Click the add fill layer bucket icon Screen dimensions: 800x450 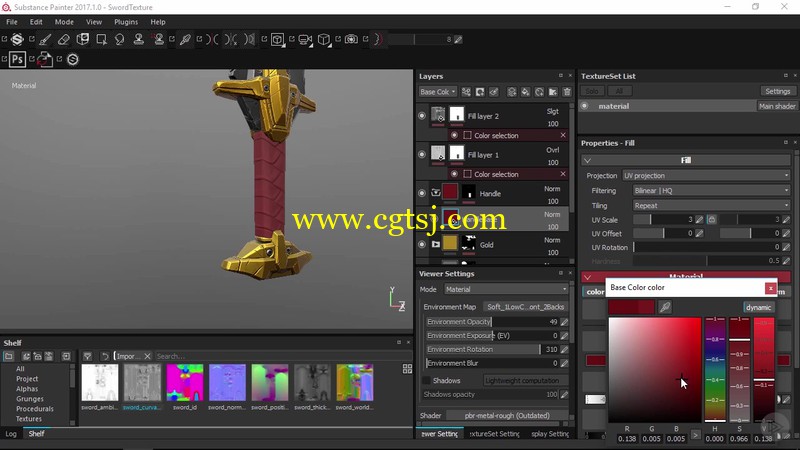click(525, 92)
